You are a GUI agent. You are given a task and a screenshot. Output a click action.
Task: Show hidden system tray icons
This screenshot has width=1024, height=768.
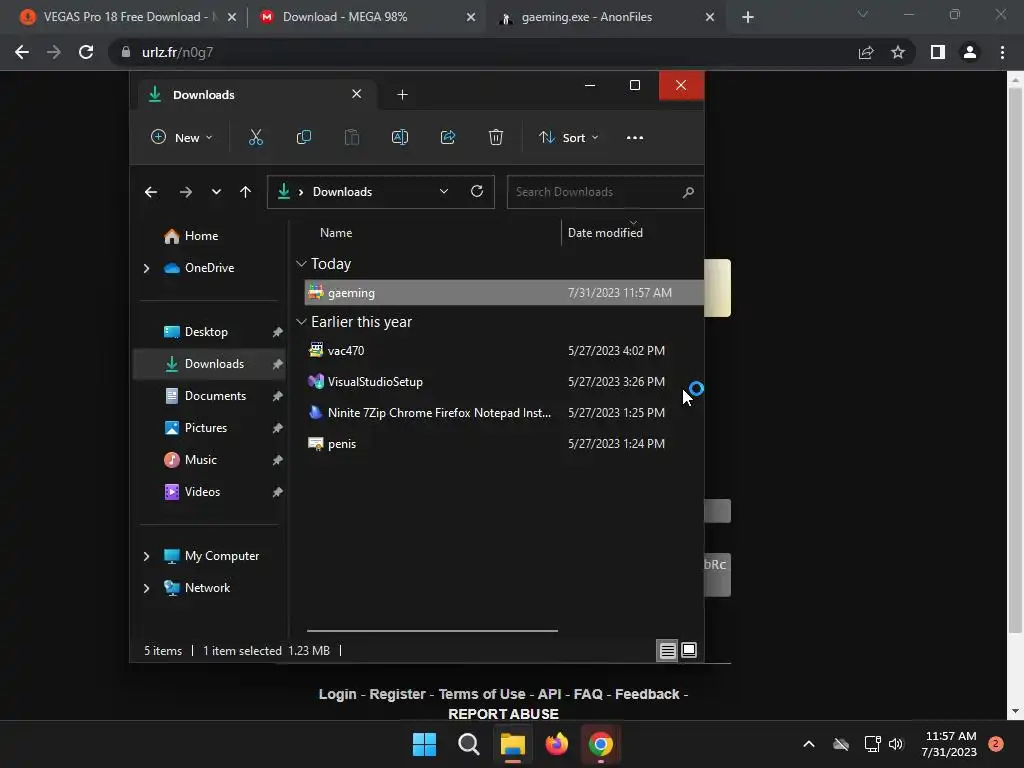(808, 744)
